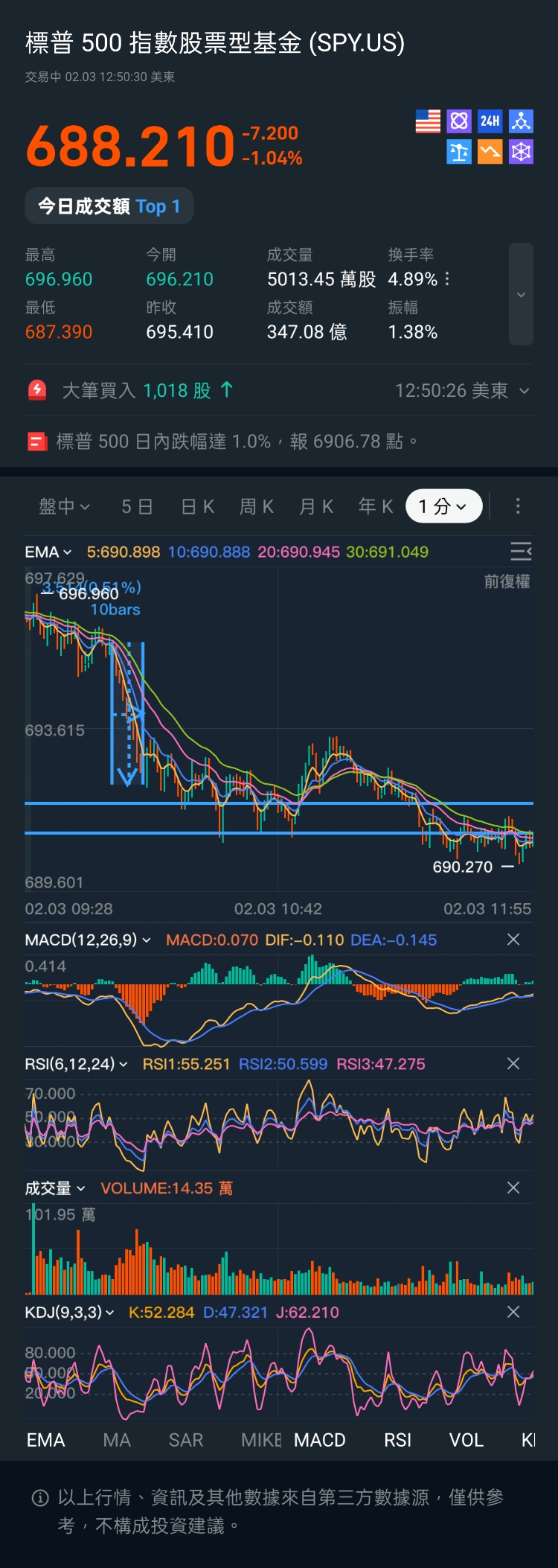
Task: Expand the 12:50:26 美東 trade feed
Action: [462, 390]
